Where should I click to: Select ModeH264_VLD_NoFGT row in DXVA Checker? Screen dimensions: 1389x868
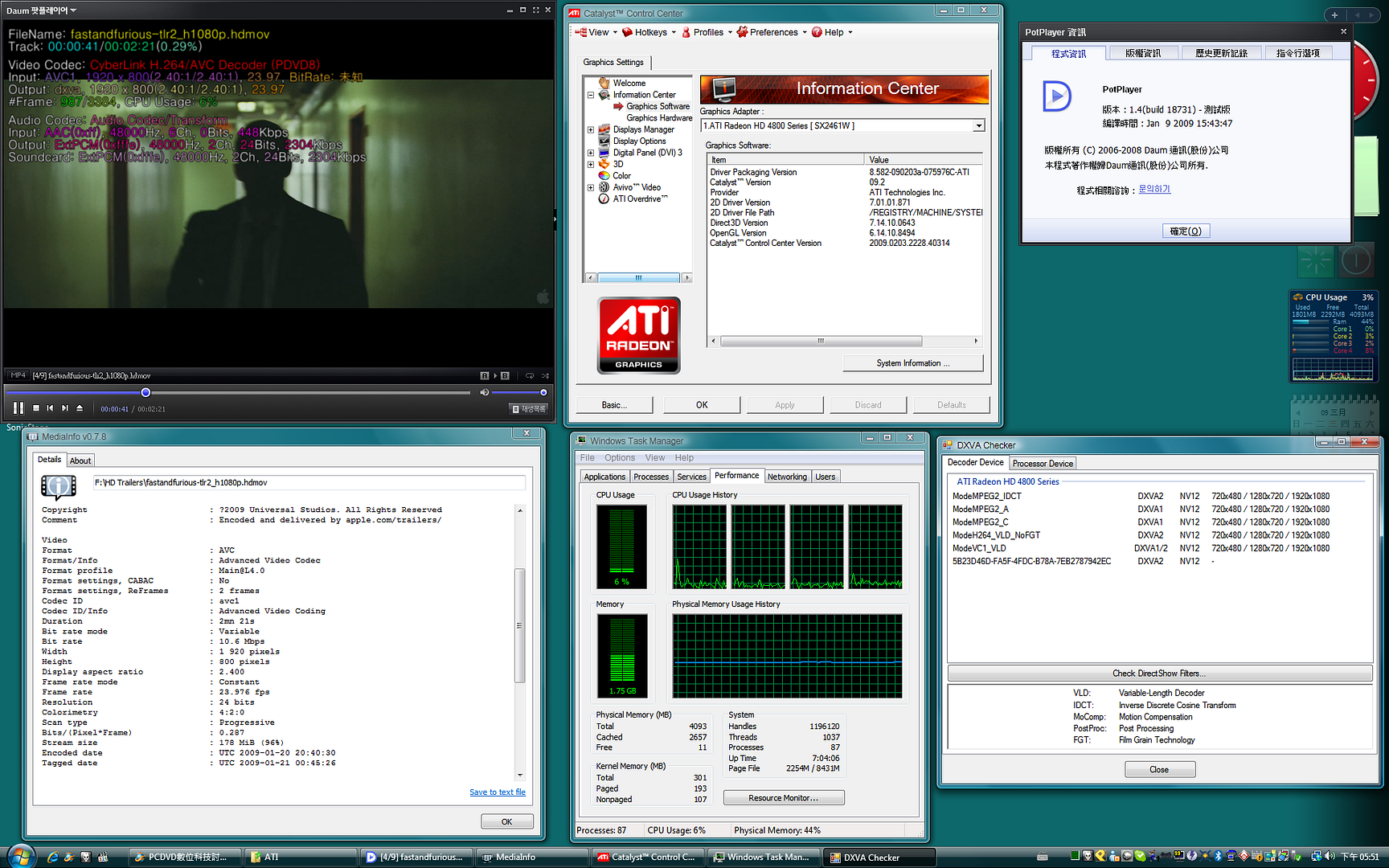pos(1157,535)
